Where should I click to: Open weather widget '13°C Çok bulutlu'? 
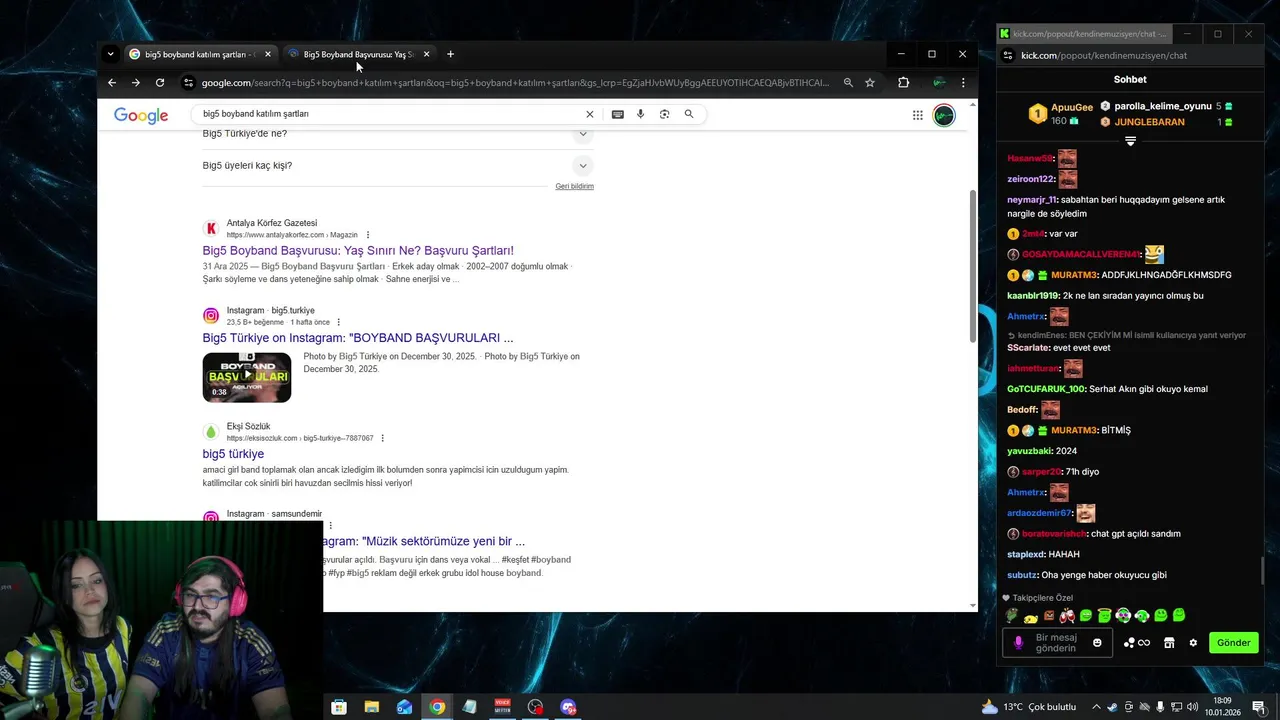coord(1028,707)
